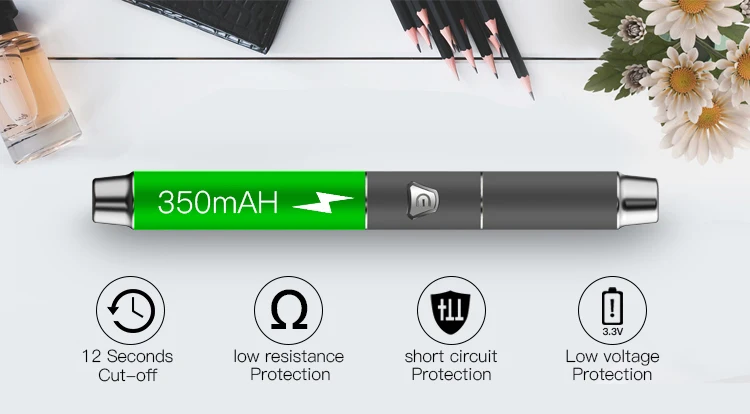This screenshot has height=414, width=750.
Task: Click the white lightning bolt icon
Action: 323,203
